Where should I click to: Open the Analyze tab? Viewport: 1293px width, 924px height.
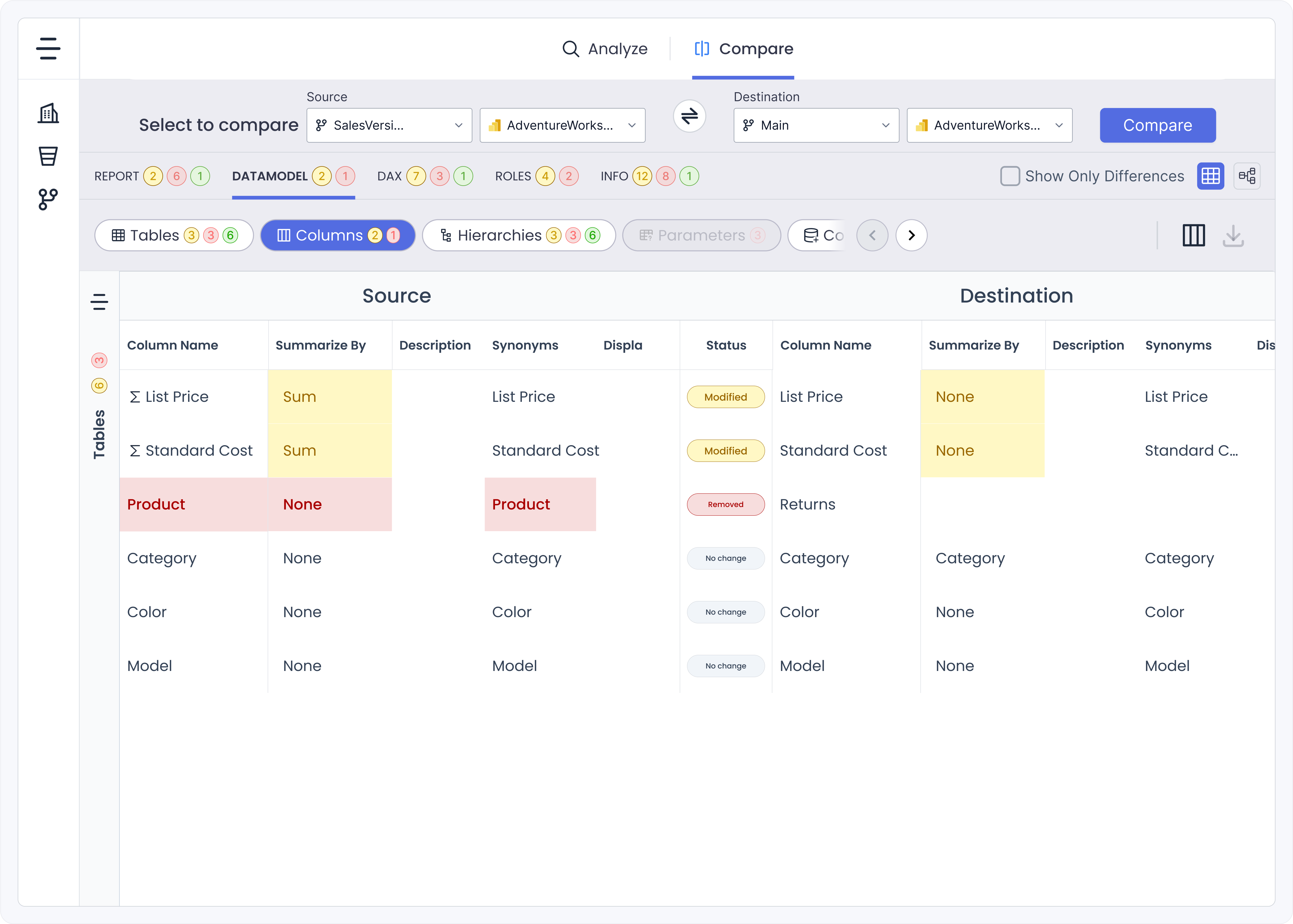pyautogui.click(x=605, y=49)
